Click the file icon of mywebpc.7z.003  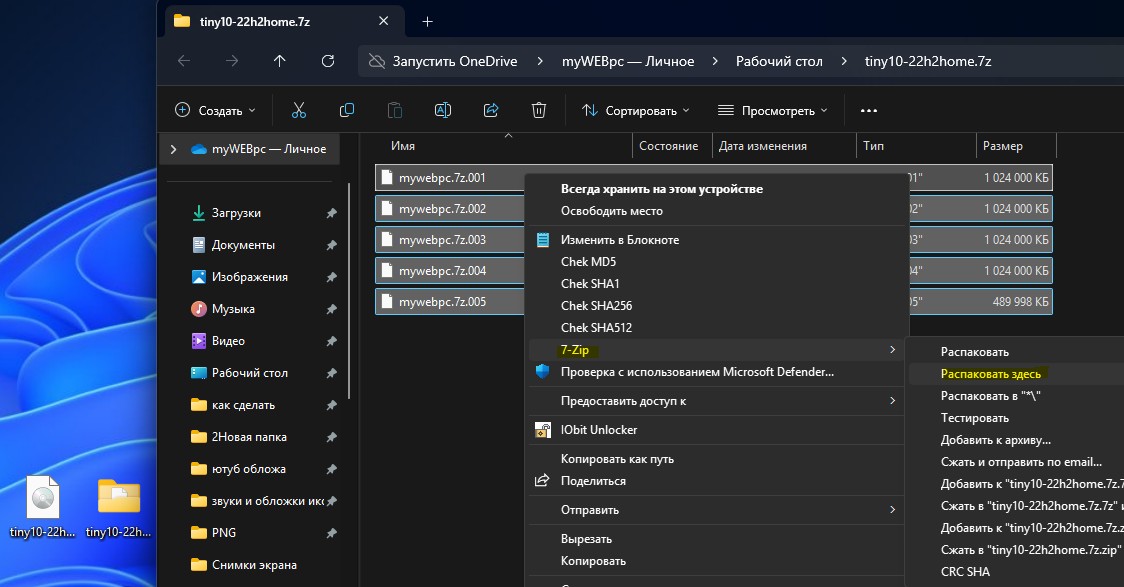[387, 239]
